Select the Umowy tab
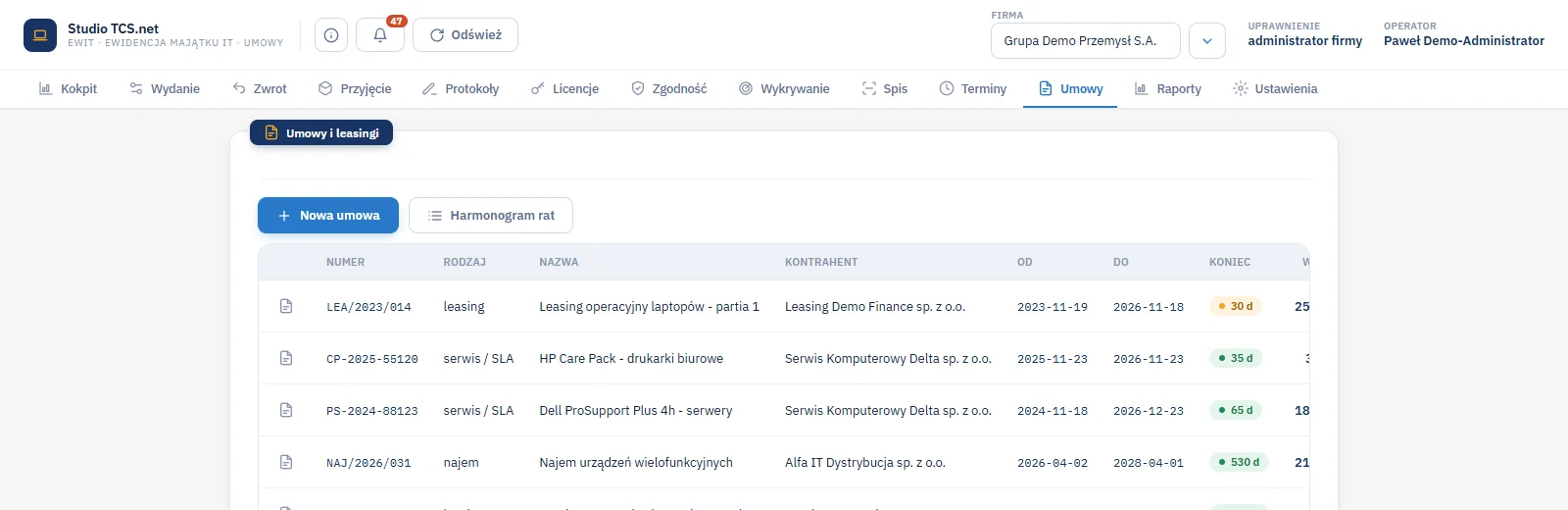The height and width of the screenshot is (510, 1568). (1070, 88)
